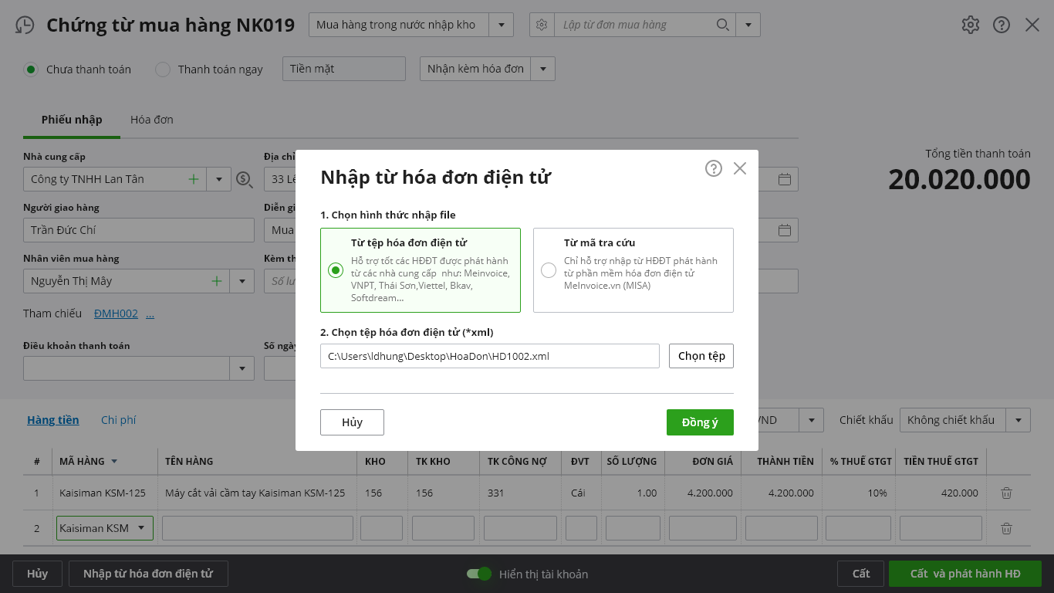This screenshot has width=1054, height=593.
Task: Open the currency dropdown arrow
Action: pos(811,420)
